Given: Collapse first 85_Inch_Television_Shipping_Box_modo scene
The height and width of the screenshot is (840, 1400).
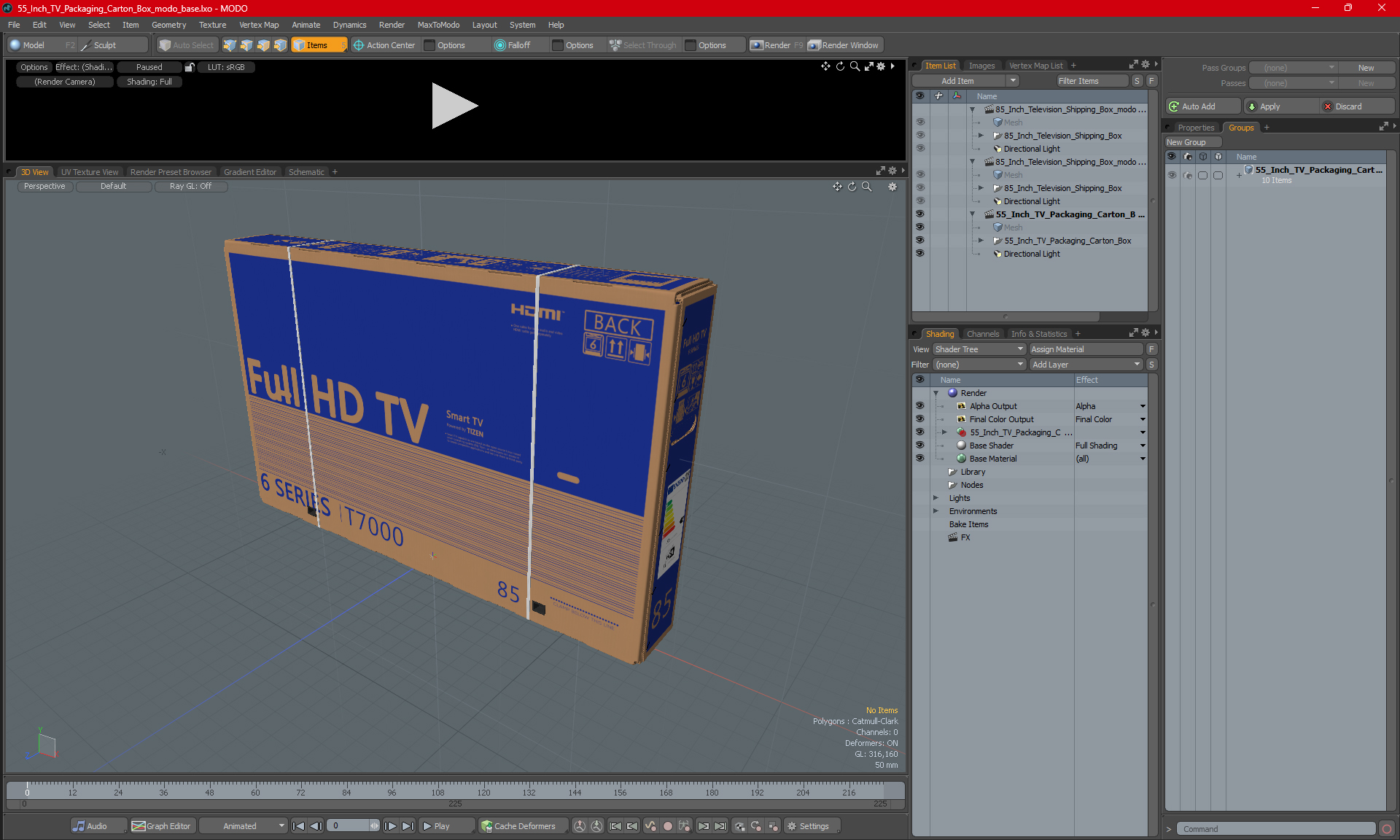Looking at the screenshot, I should (x=972, y=109).
